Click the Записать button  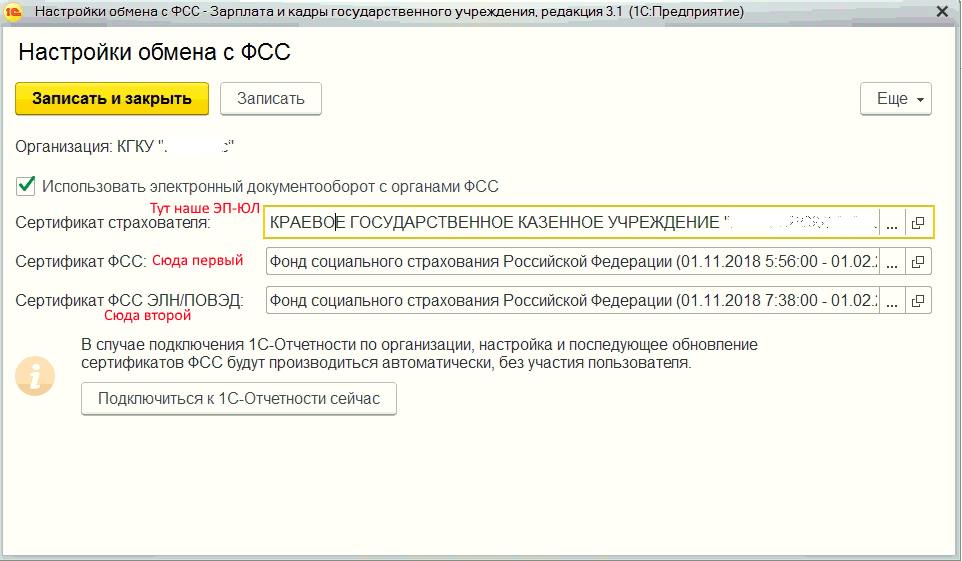pyautogui.click(x=271, y=99)
